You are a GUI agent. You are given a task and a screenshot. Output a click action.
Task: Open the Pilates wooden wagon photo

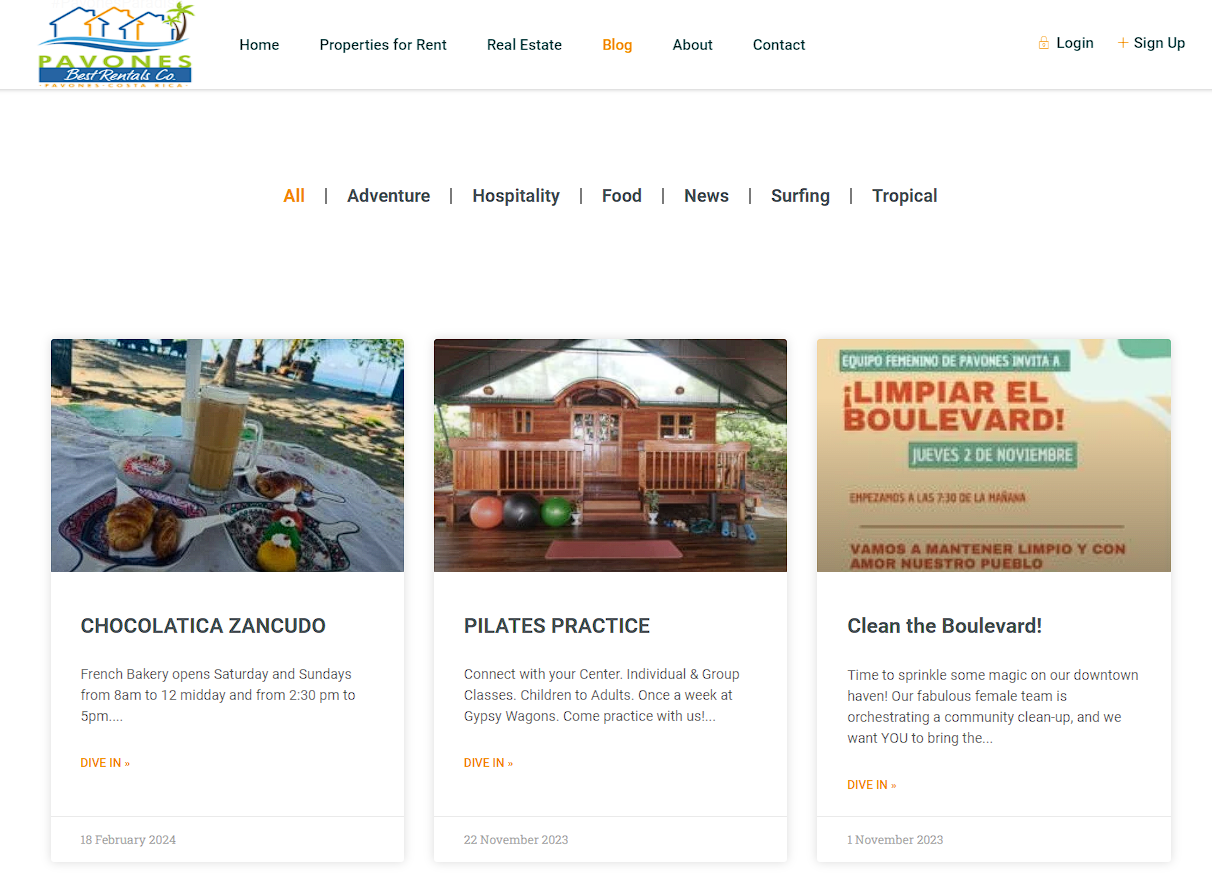tap(610, 455)
